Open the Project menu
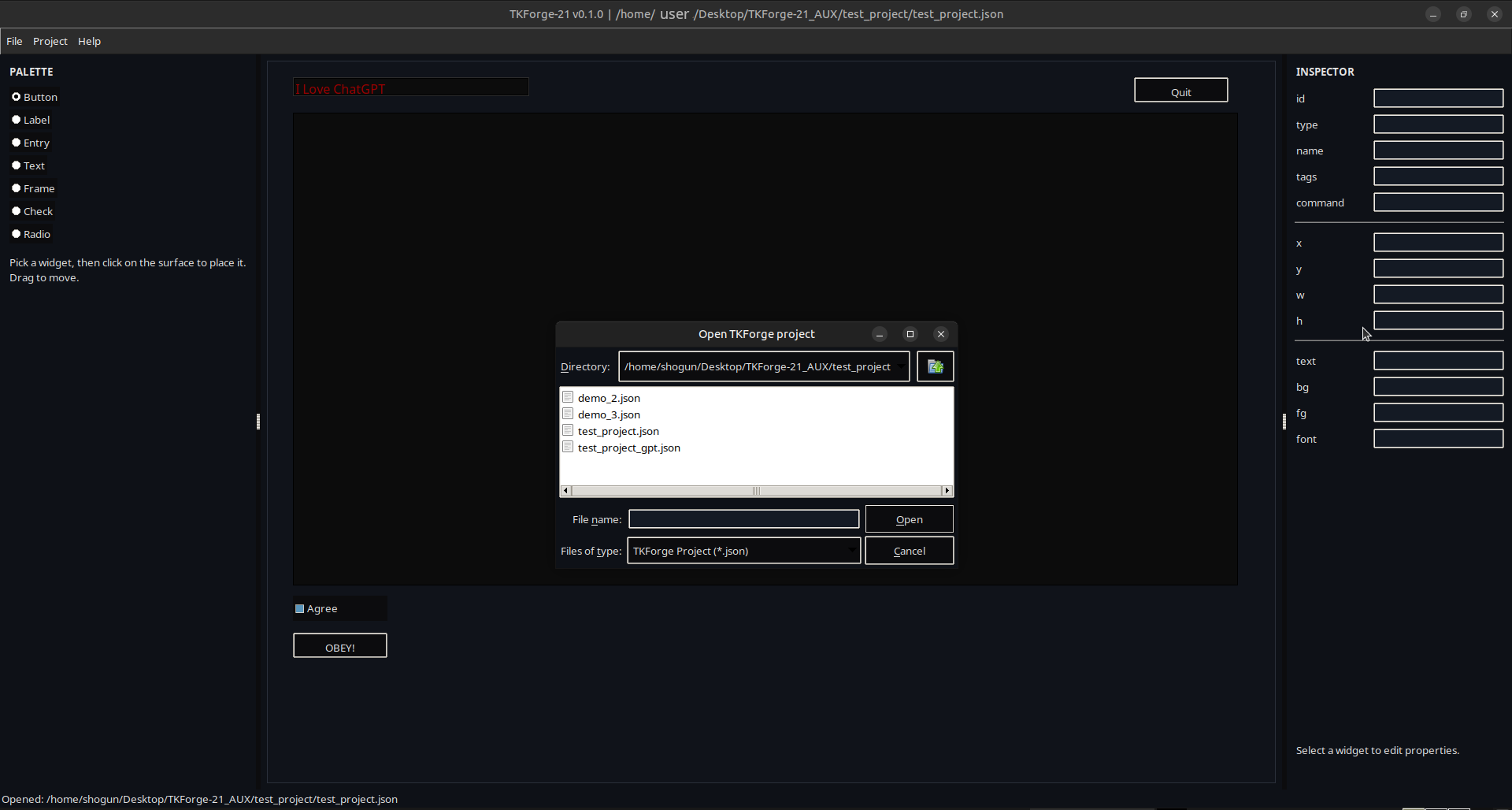 click(x=50, y=41)
